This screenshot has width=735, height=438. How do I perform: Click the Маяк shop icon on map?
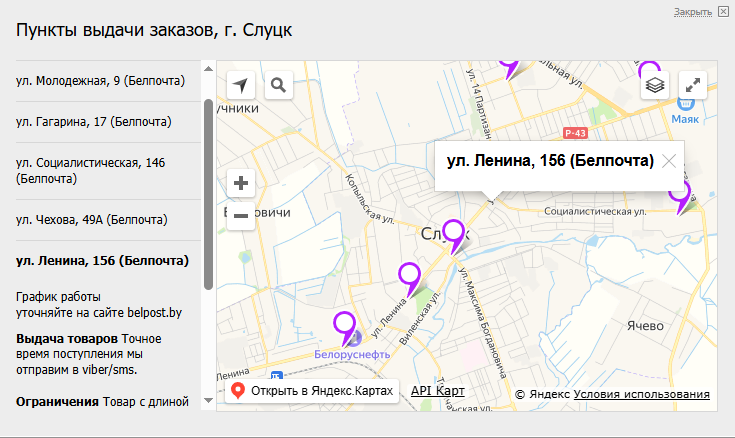(685, 104)
